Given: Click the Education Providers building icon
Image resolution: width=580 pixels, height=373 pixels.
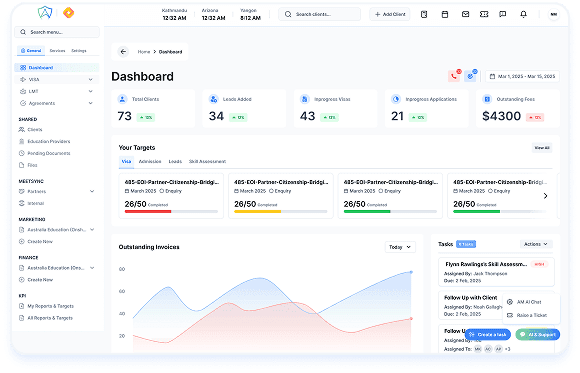Looking at the screenshot, I should pyautogui.click(x=21, y=141).
